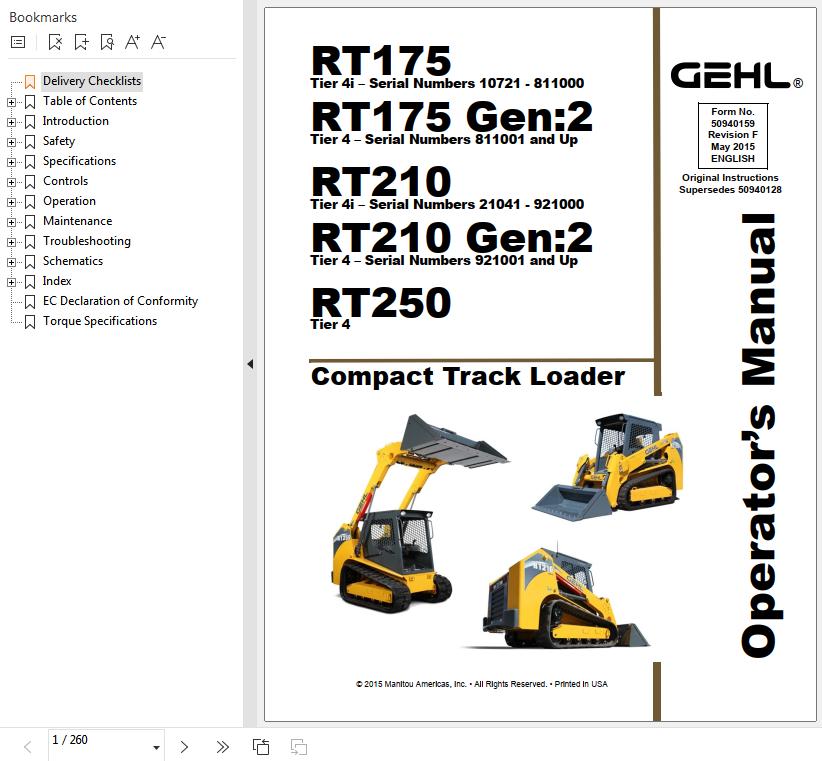Expand the Troubleshooting bookmark

(11, 242)
